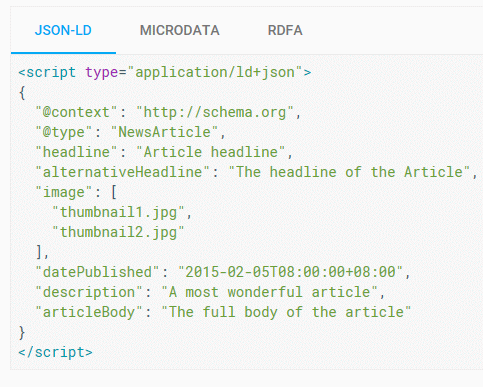Image resolution: width=483 pixels, height=387 pixels.
Task: Click the "image": [ line
Action: [x=76, y=192]
